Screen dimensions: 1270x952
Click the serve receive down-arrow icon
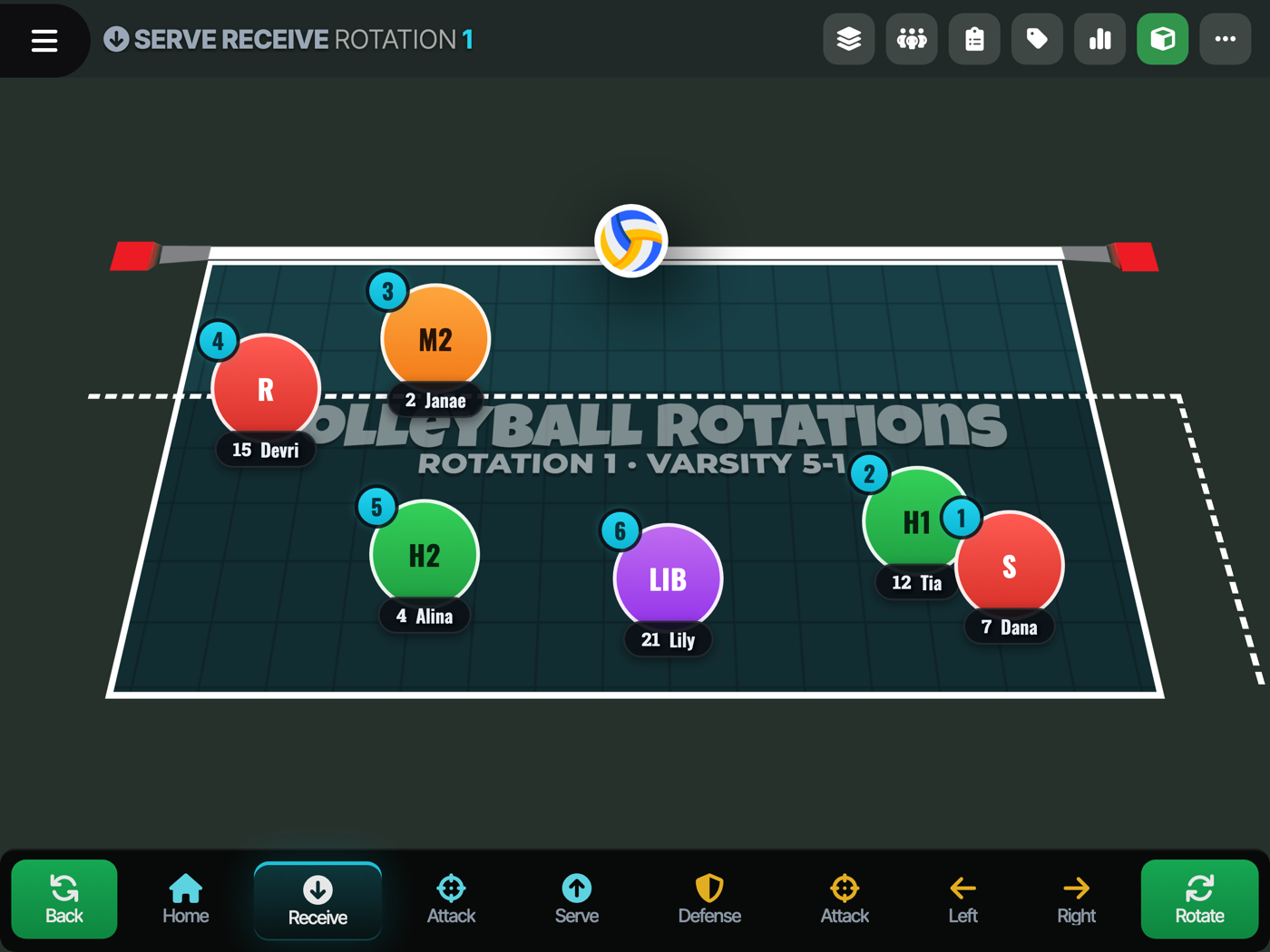tap(116, 39)
